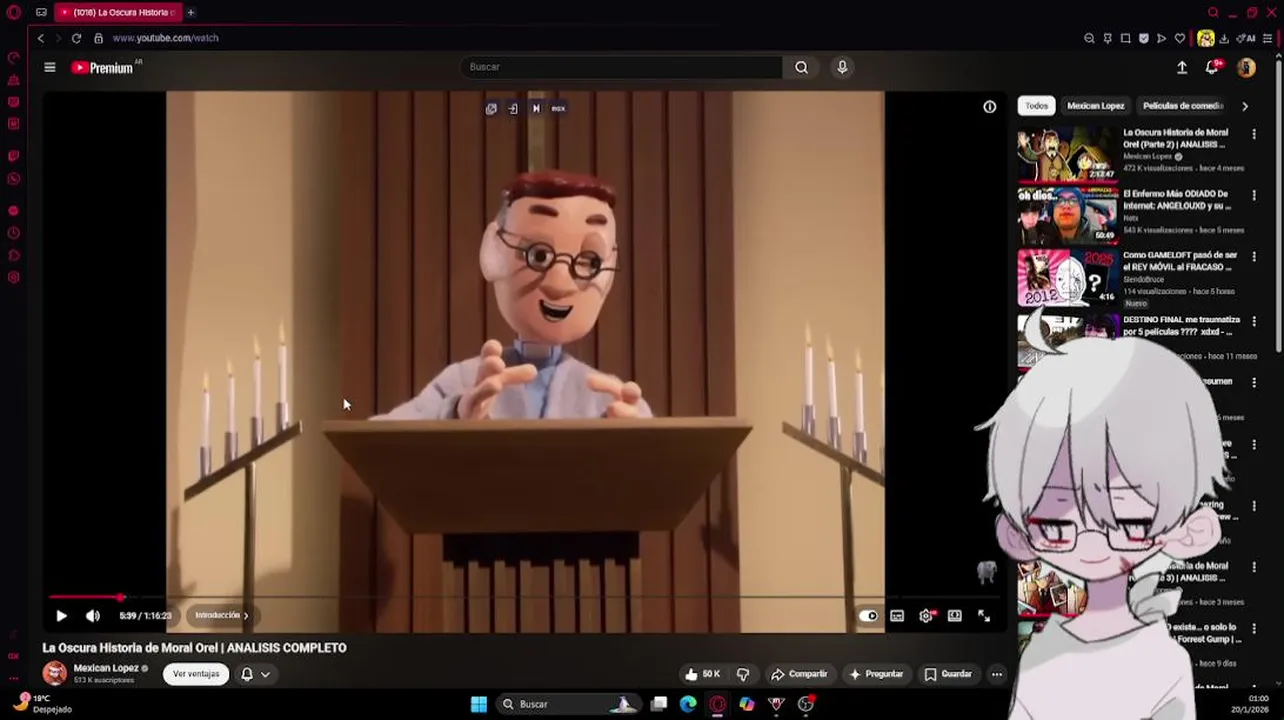Open the Opera zoom out toolbar icon

1089,38
